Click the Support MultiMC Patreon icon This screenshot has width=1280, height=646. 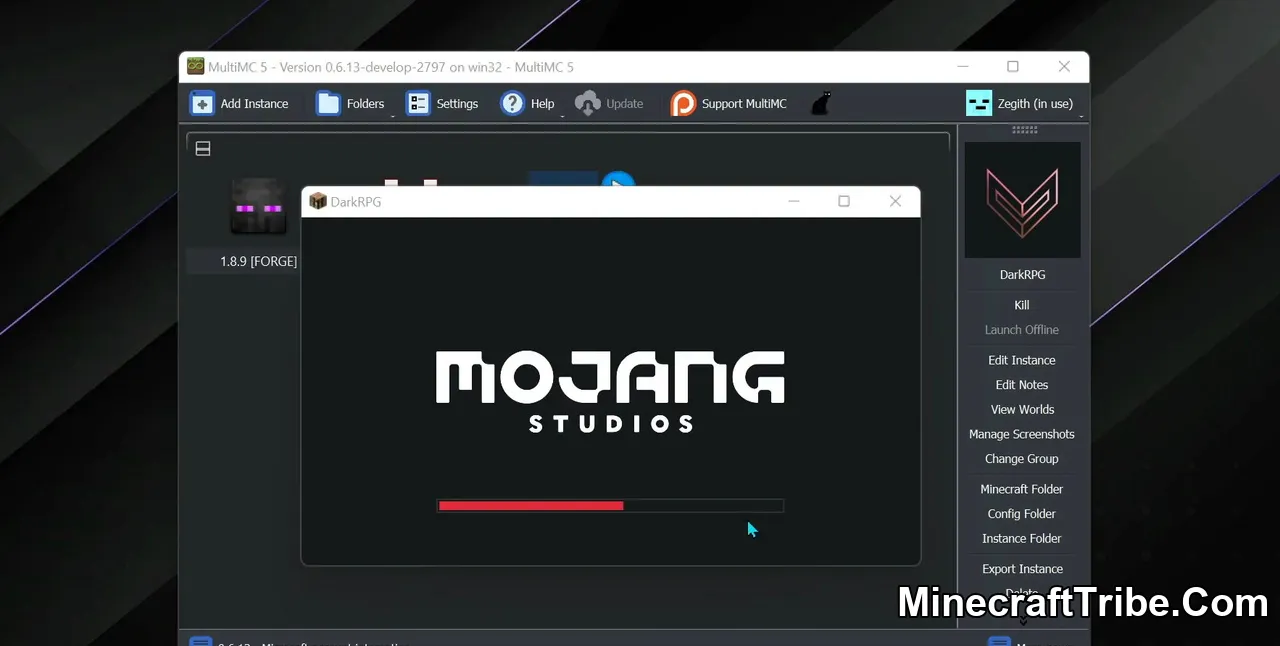pos(683,103)
